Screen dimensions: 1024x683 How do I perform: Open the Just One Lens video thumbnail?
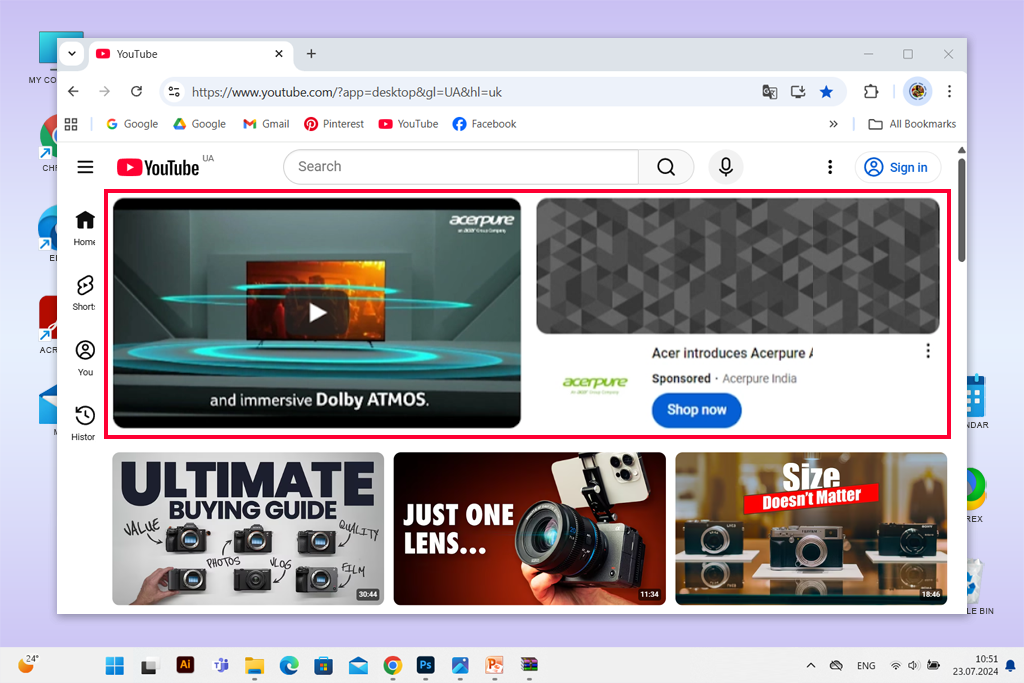click(x=530, y=528)
